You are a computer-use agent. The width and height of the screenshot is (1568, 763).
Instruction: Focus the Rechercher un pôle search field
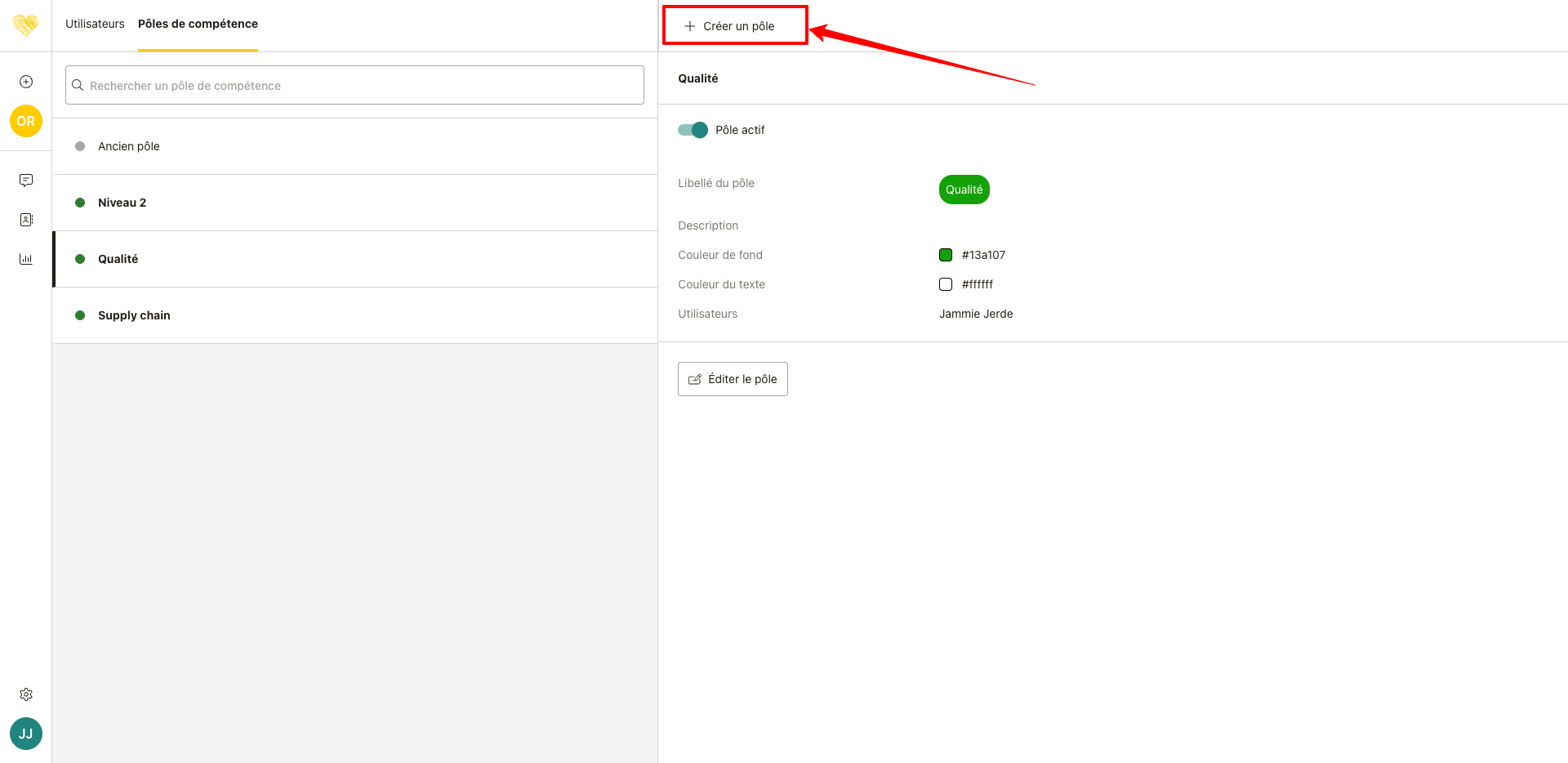354,85
